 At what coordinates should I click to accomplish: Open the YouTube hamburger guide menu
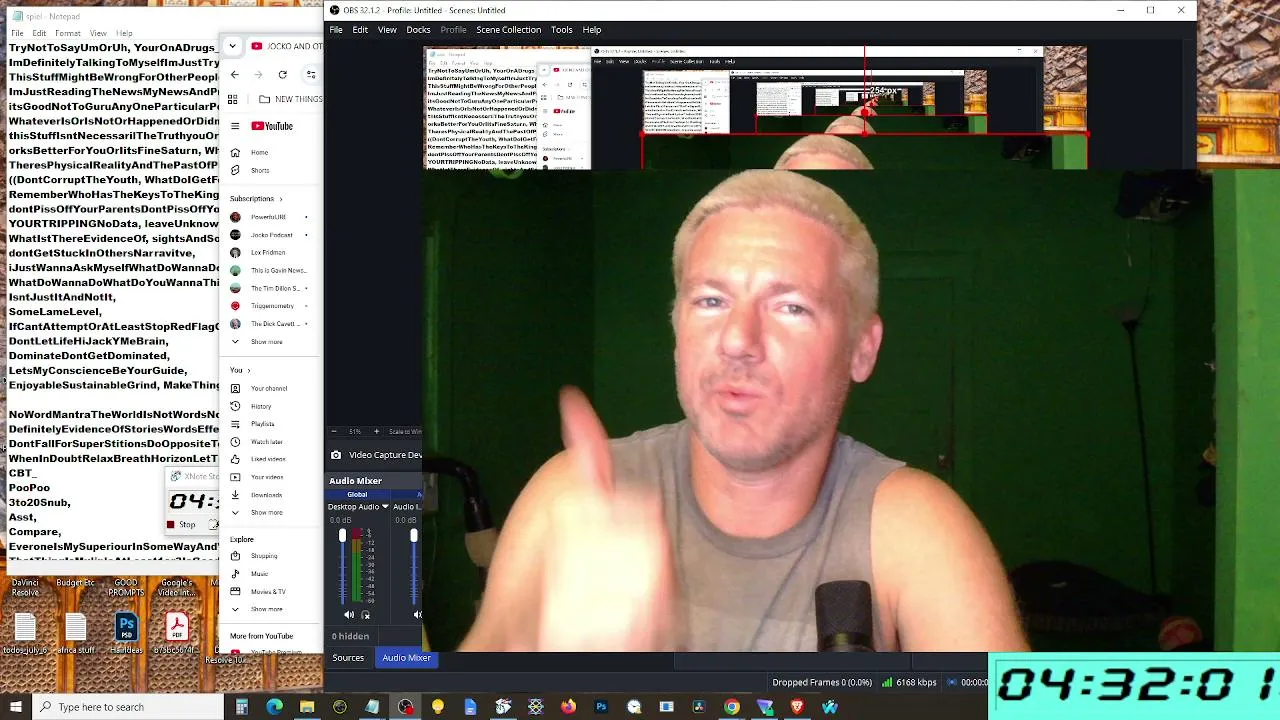(235, 126)
